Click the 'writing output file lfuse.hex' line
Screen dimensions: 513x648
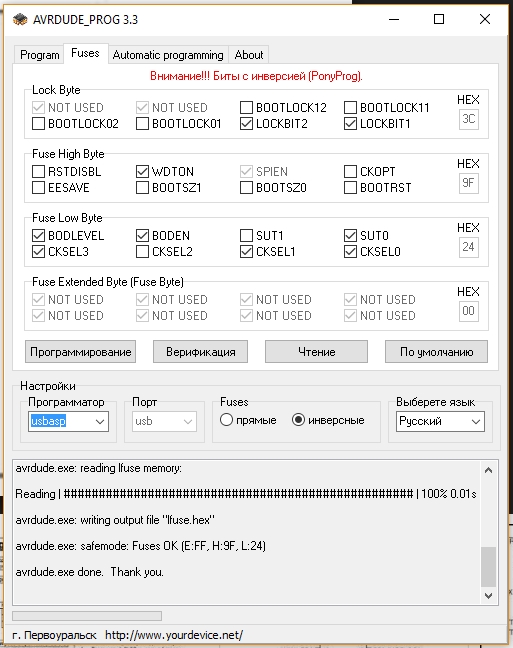coord(115,520)
